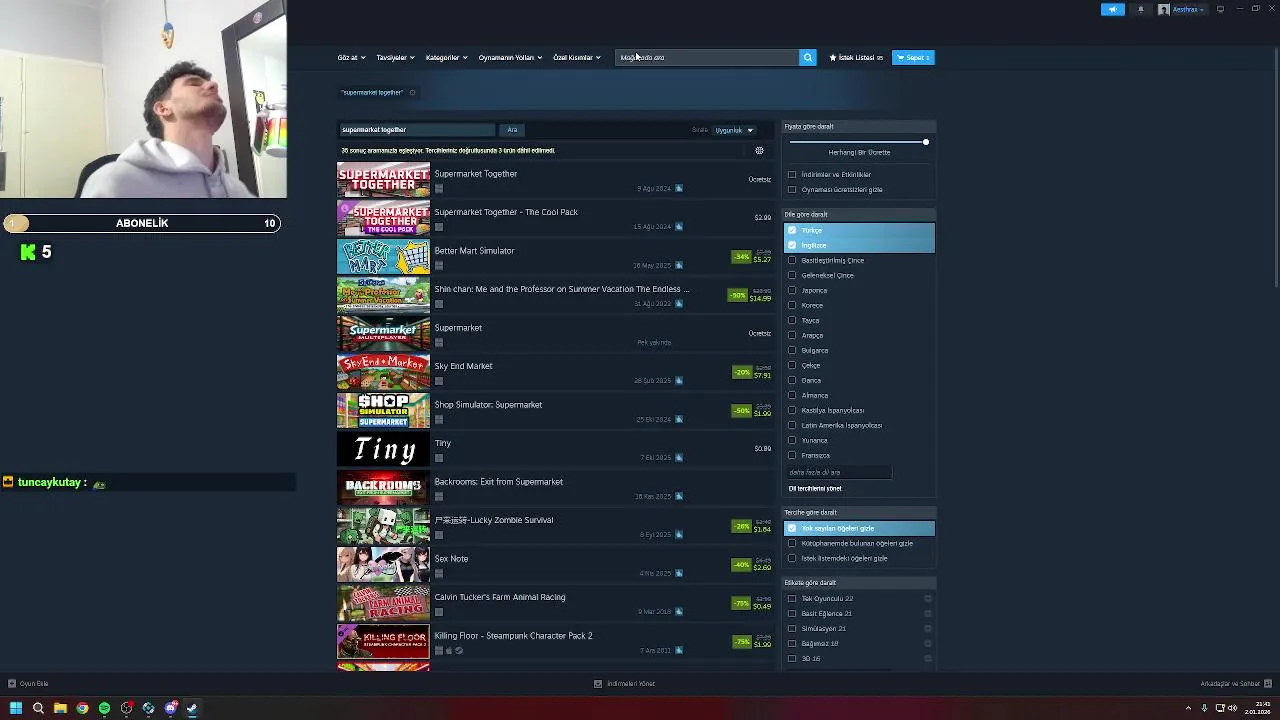Open Spotify from taskbar
This screenshot has width=1280, height=720.
pos(104,708)
